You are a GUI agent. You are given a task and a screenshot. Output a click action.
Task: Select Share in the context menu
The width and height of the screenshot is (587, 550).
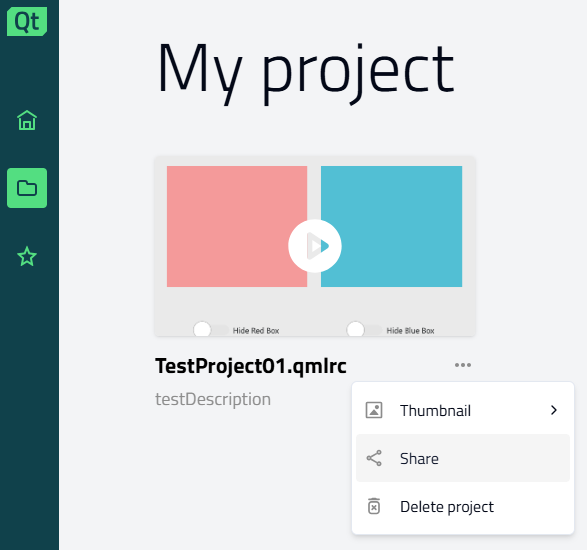463,458
